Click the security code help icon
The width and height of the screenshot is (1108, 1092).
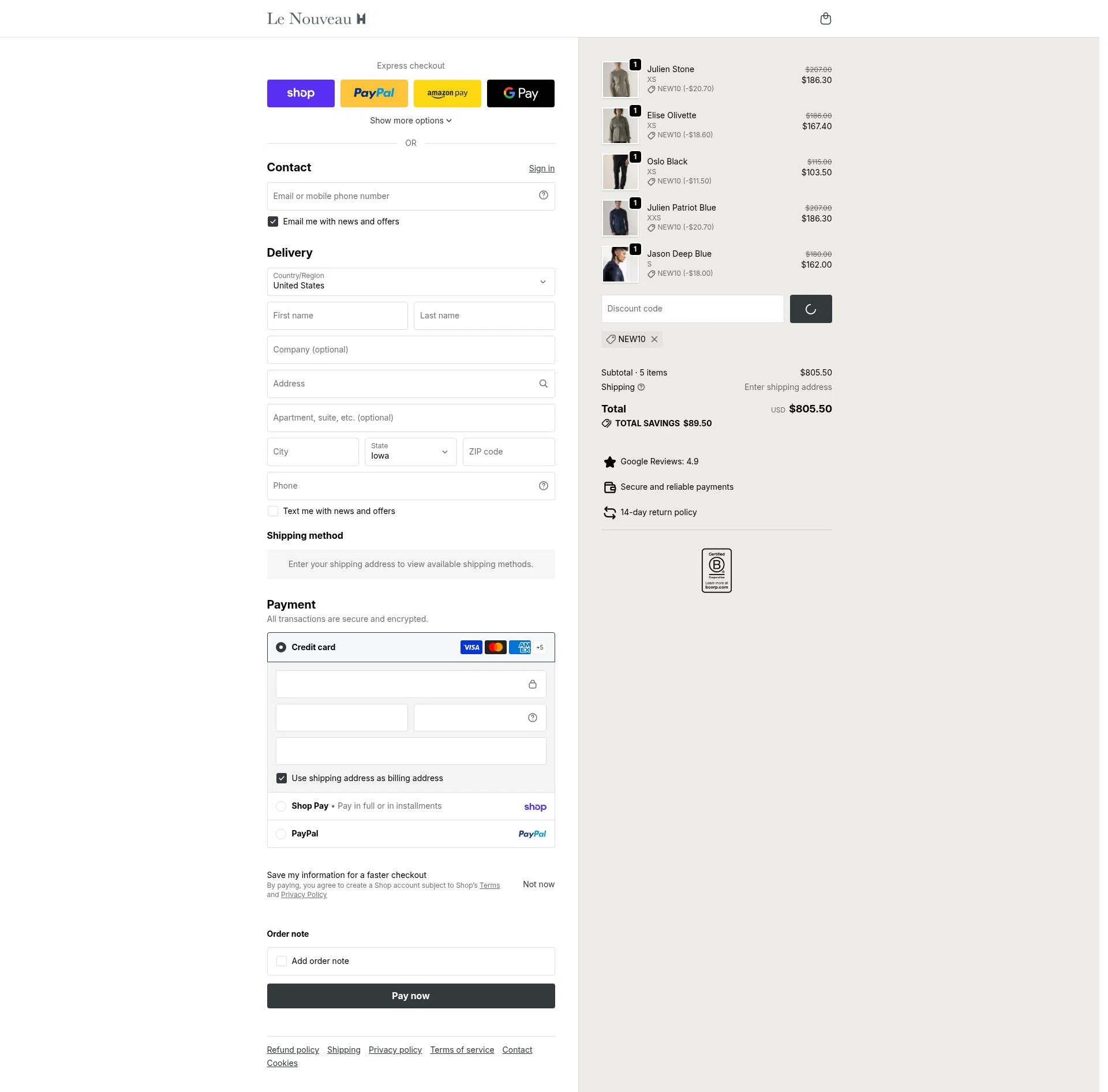pyautogui.click(x=532, y=718)
